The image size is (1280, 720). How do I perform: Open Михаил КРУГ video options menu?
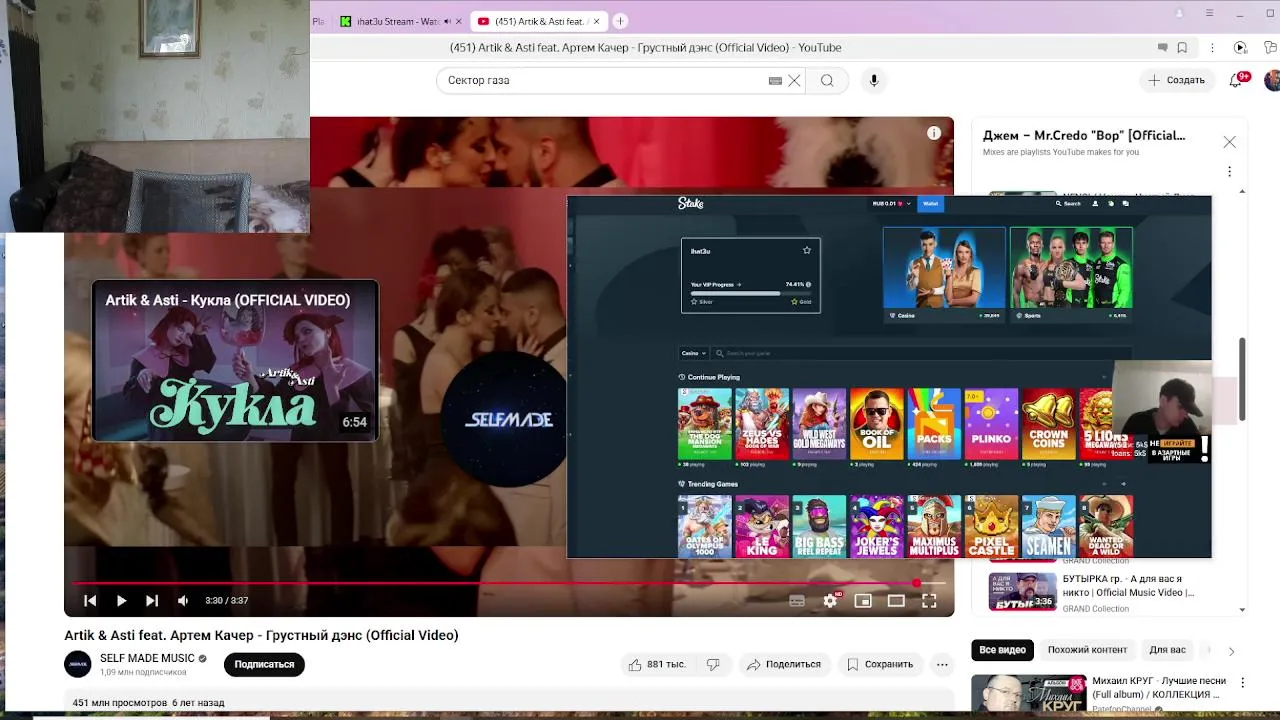[x=1243, y=683]
